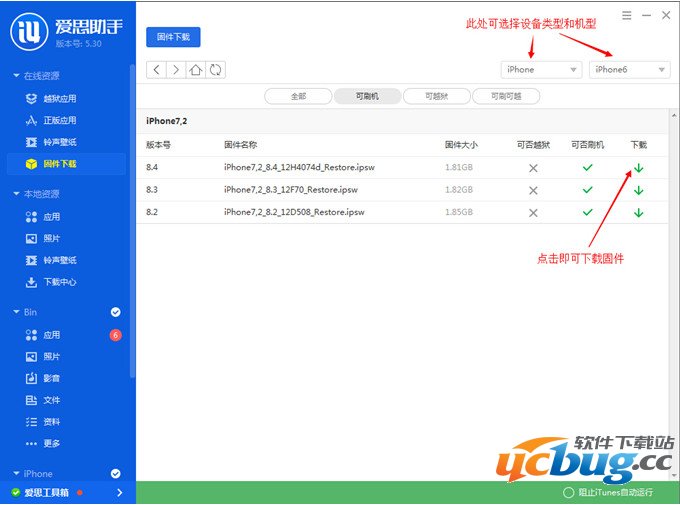Click the back navigation arrow icon

click(x=156, y=69)
